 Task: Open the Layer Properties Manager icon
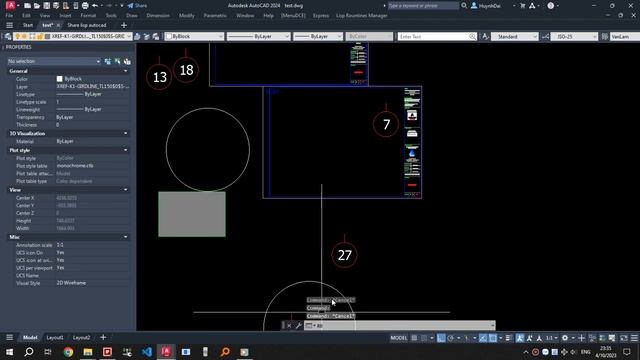point(8,36)
